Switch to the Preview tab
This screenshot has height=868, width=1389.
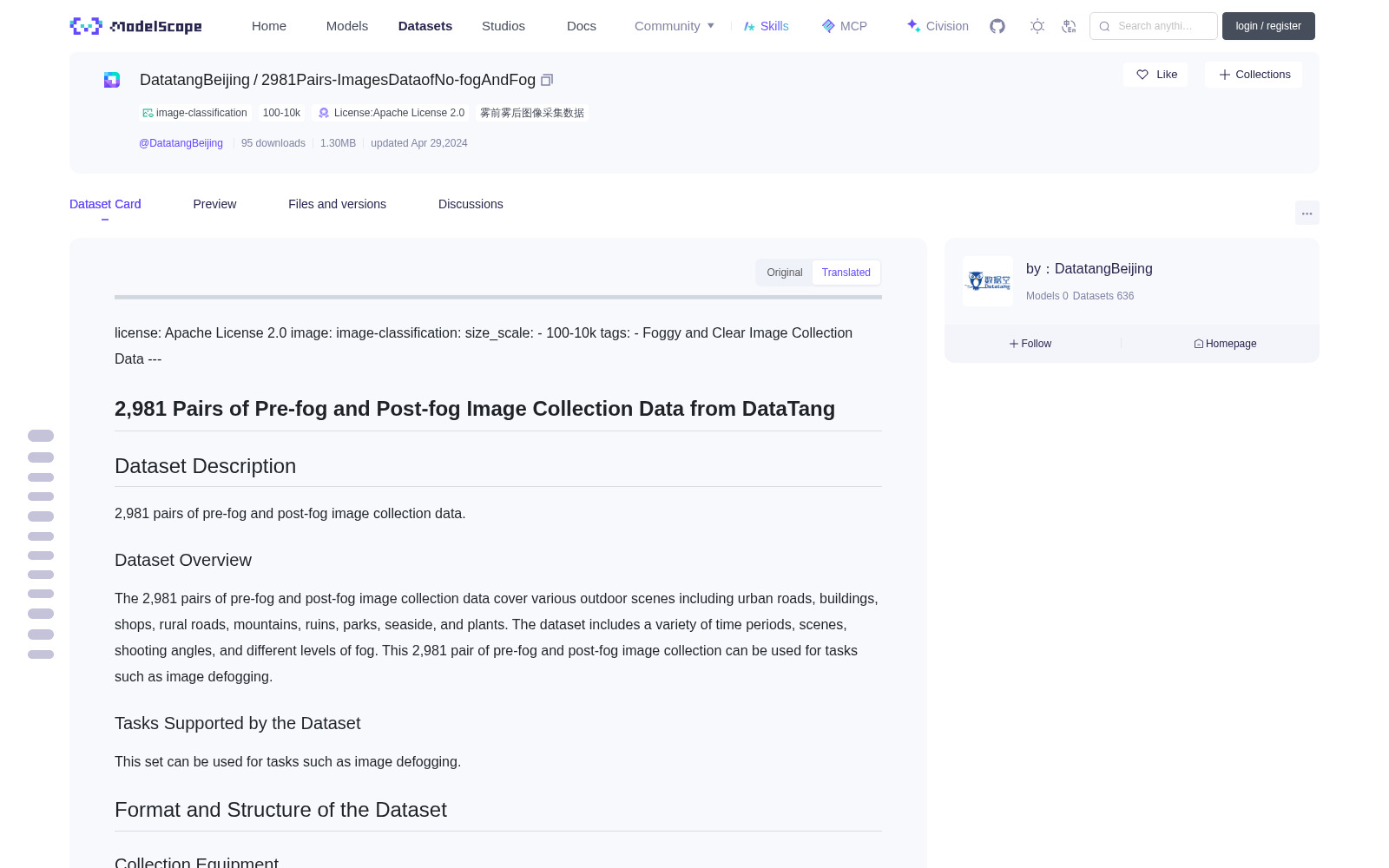click(x=214, y=204)
